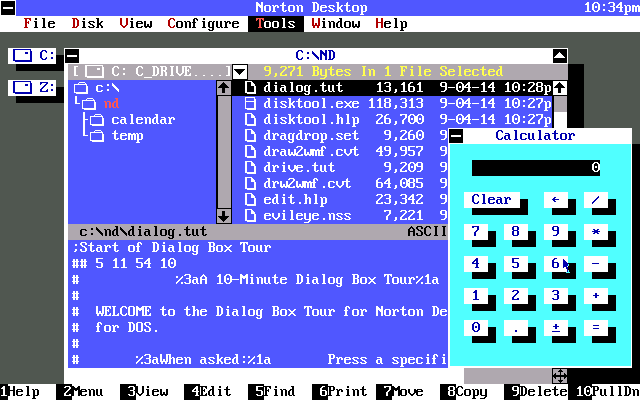Click the evileye.nss file icon
Viewport: 640px width, 400px height.
[250, 216]
